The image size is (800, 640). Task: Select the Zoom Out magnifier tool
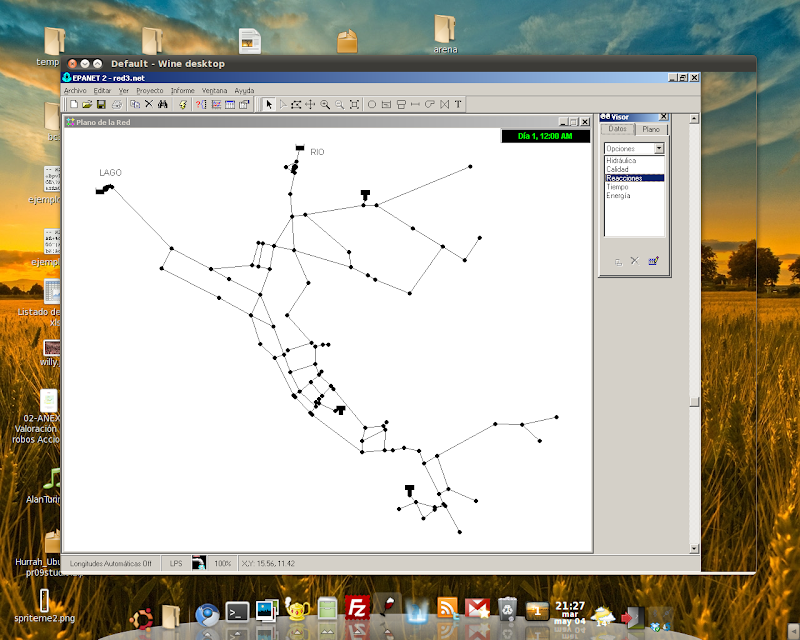pos(339,105)
